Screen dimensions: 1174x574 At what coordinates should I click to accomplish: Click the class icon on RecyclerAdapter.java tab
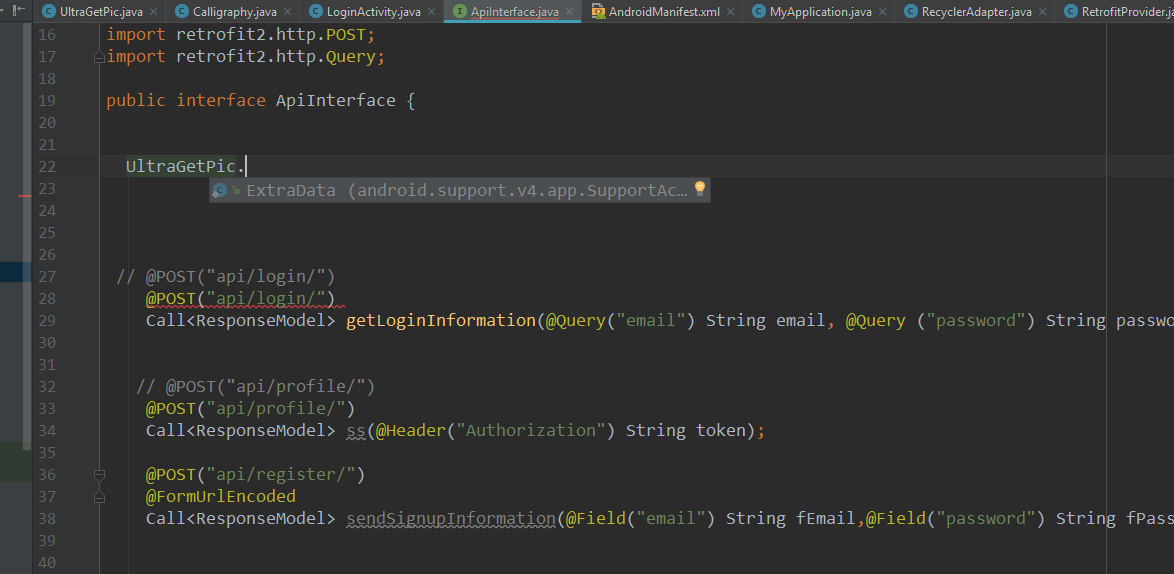tap(911, 12)
